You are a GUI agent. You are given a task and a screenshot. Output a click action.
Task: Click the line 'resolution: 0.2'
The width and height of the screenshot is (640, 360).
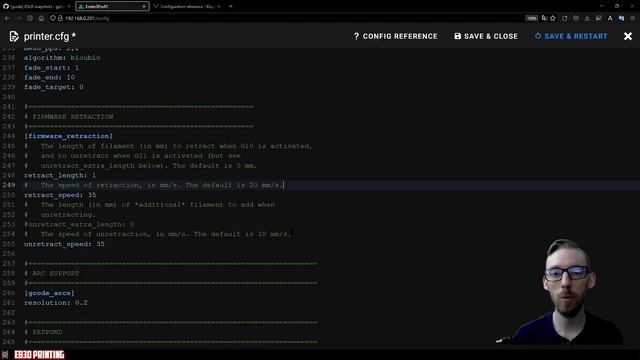point(56,303)
